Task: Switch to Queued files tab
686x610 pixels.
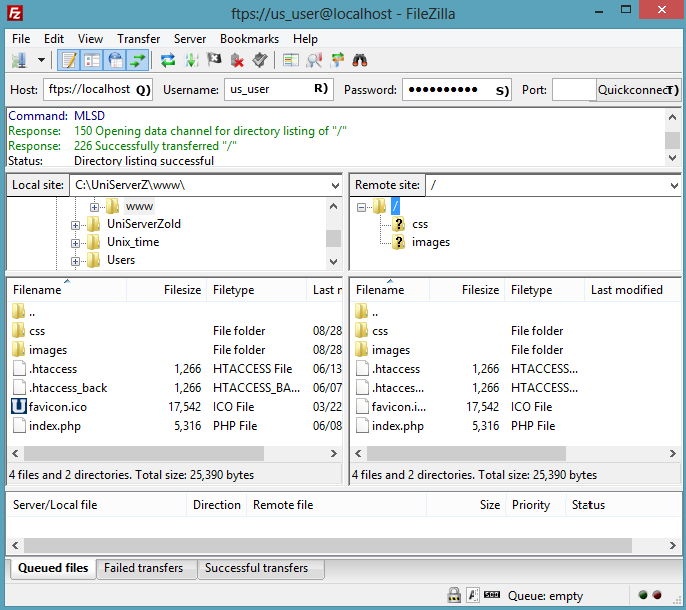Action: tap(53, 568)
